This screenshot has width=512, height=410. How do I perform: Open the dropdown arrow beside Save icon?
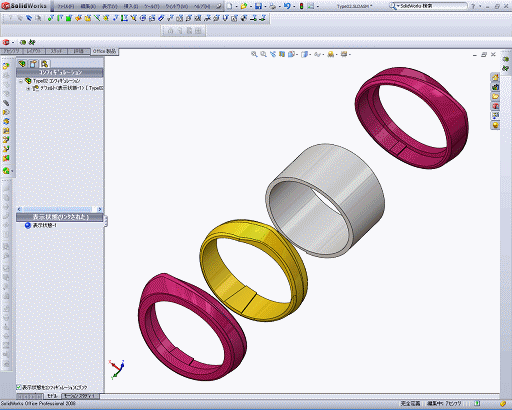265,6
